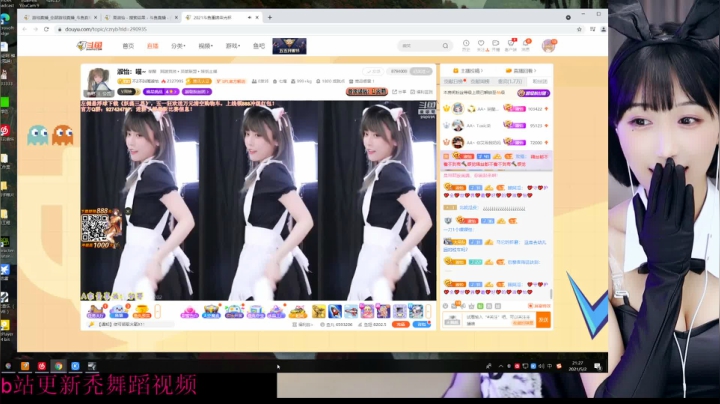Screen dimensions: 720x404
Task: Open Chrome from the Windows taskbar
Action: click(58, 366)
